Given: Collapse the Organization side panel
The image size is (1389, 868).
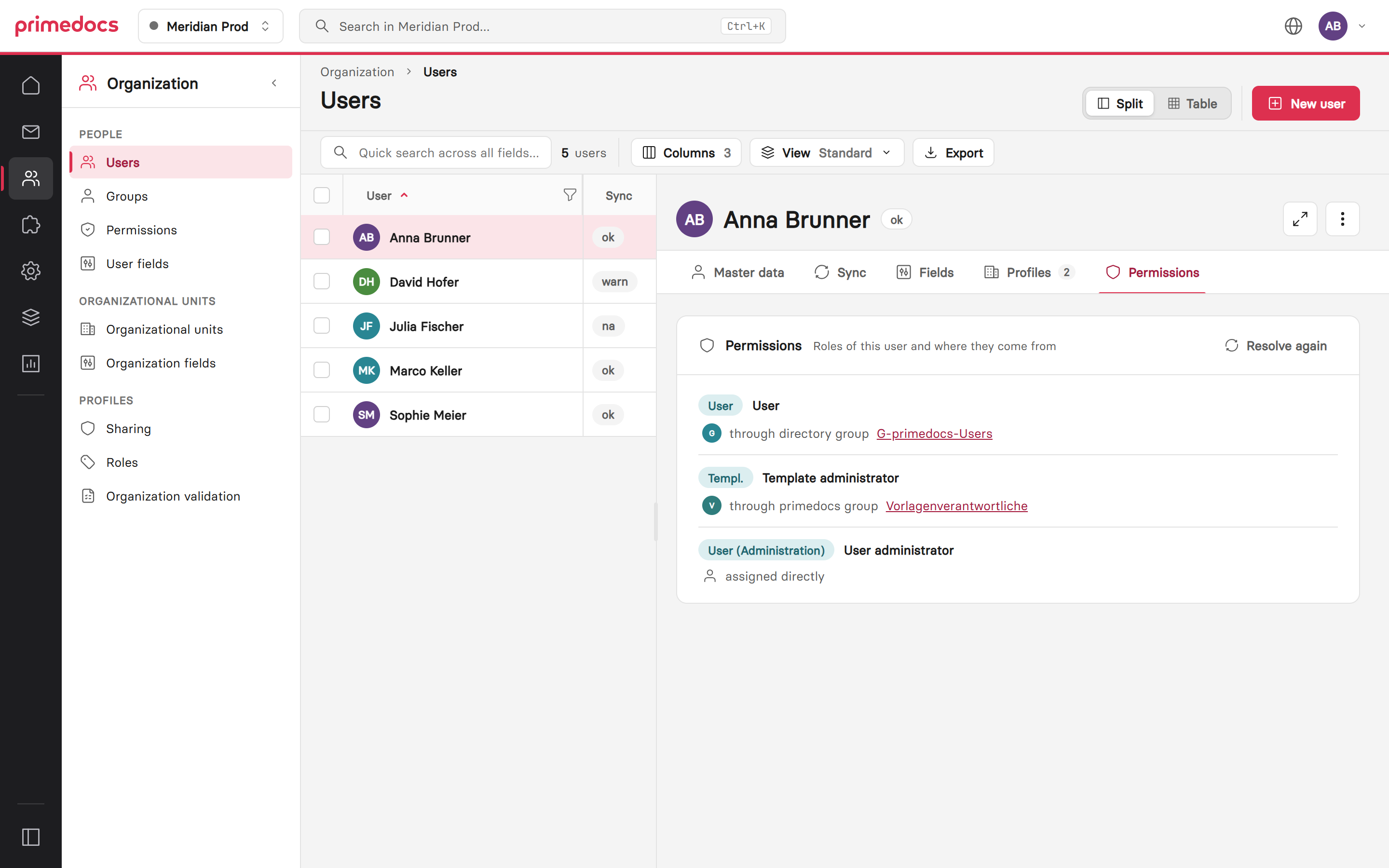Looking at the screenshot, I should (x=274, y=83).
